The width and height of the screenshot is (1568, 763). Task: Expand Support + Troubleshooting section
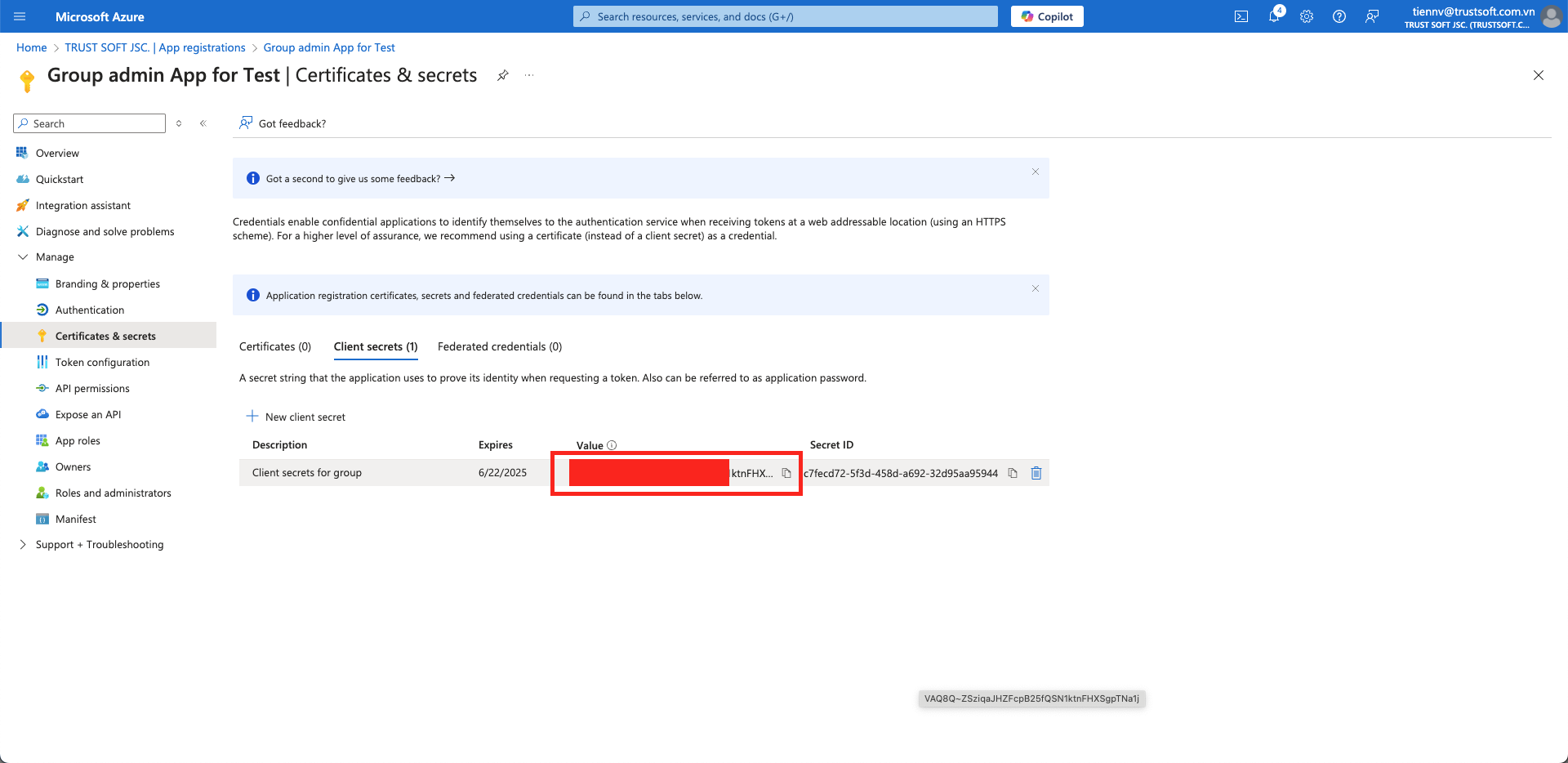pyautogui.click(x=23, y=545)
